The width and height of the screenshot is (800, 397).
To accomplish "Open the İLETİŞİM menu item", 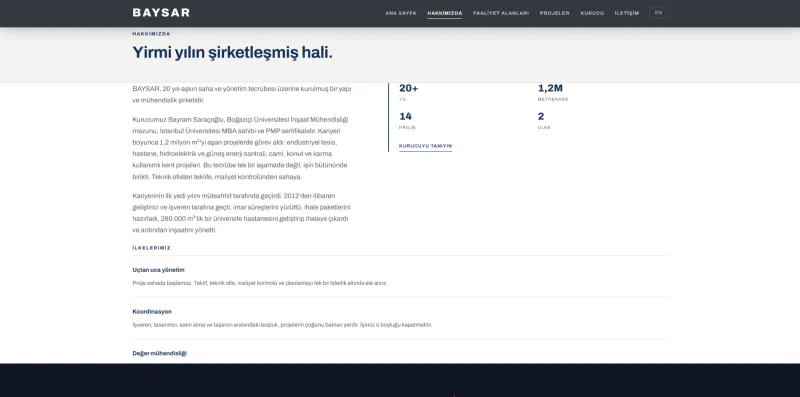I will pos(627,13).
